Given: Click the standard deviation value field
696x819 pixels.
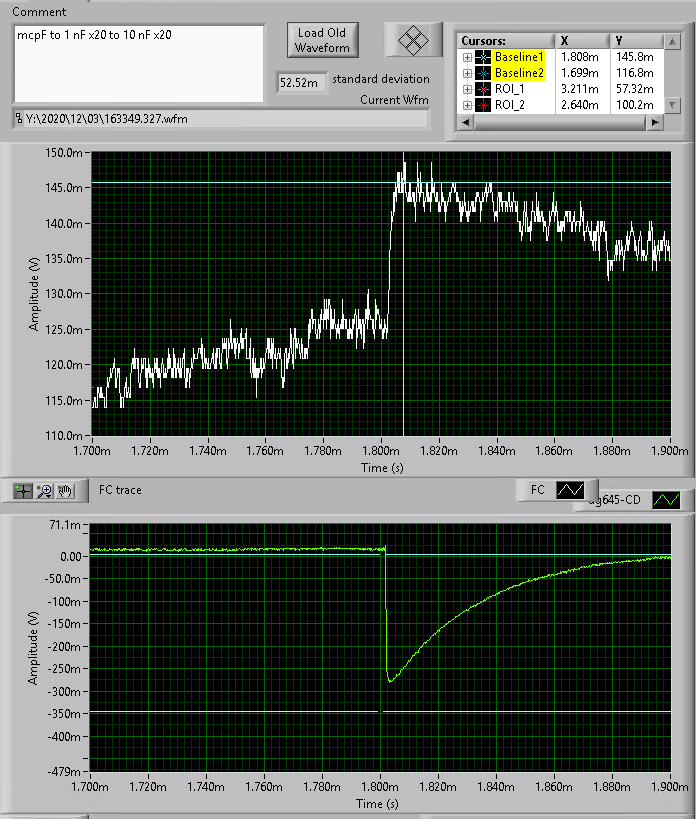Looking at the screenshot, I should coord(299,83).
